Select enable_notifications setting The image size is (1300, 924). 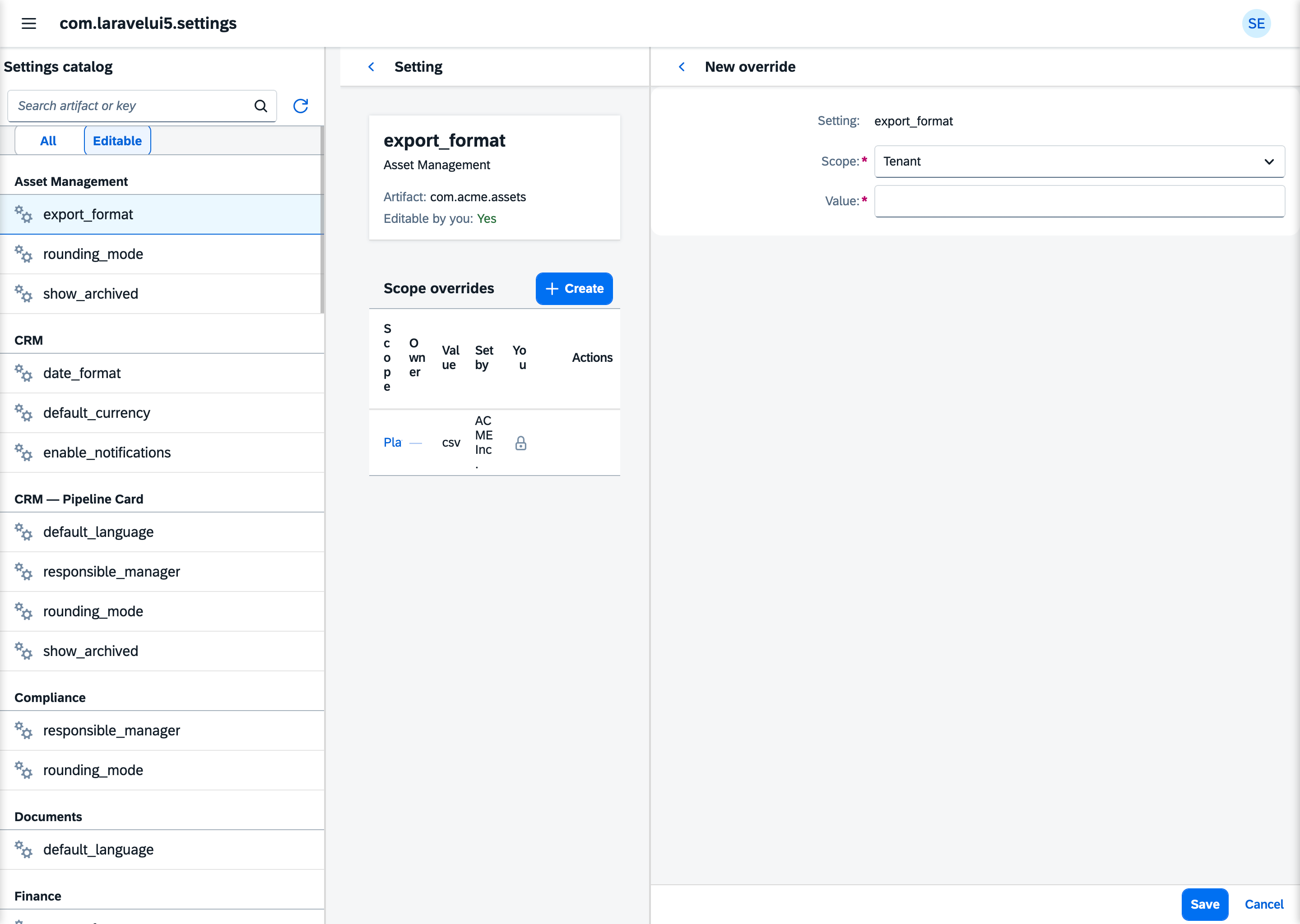(162, 453)
